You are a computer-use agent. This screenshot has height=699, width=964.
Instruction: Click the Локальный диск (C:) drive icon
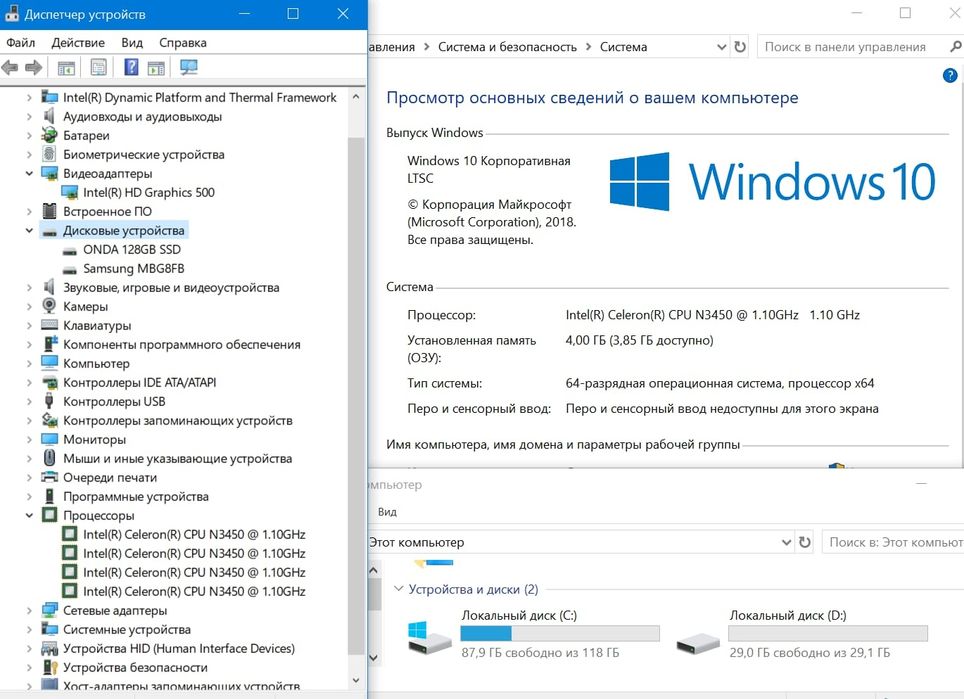429,636
